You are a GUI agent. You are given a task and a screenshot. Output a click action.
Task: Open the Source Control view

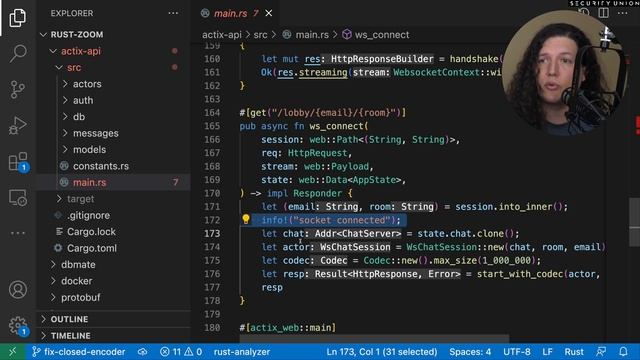click(x=18, y=89)
